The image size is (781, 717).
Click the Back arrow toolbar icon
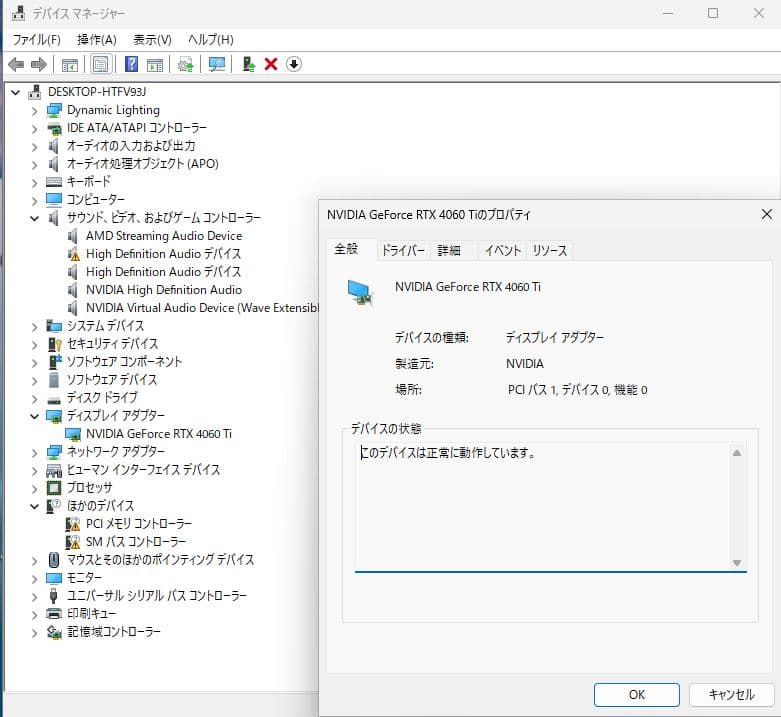click(16, 64)
